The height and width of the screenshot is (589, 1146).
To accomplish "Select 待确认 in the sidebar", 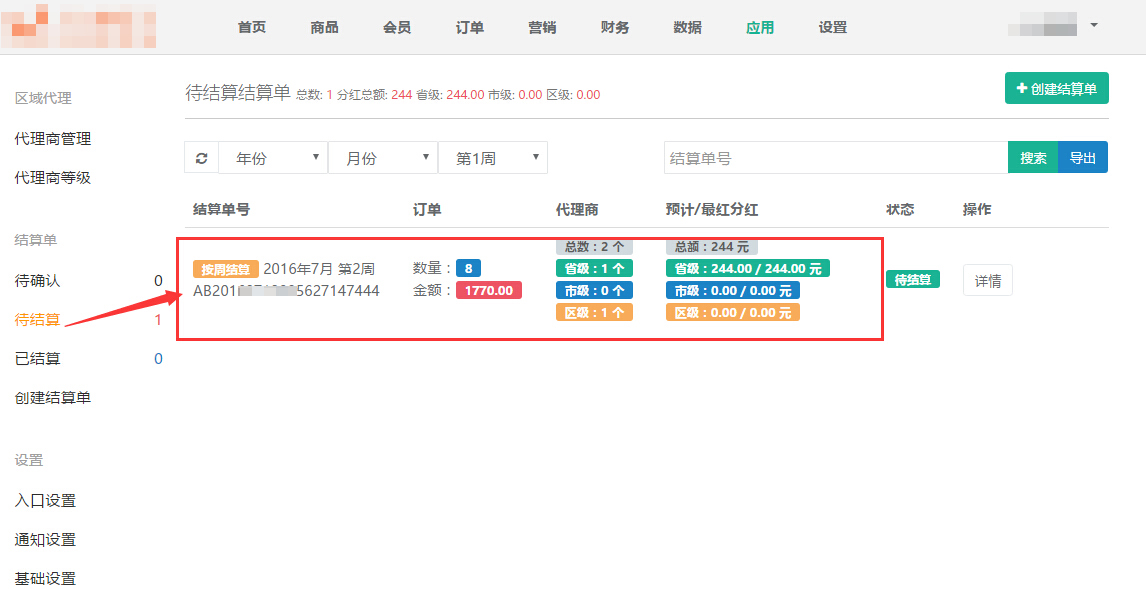I will point(37,281).
